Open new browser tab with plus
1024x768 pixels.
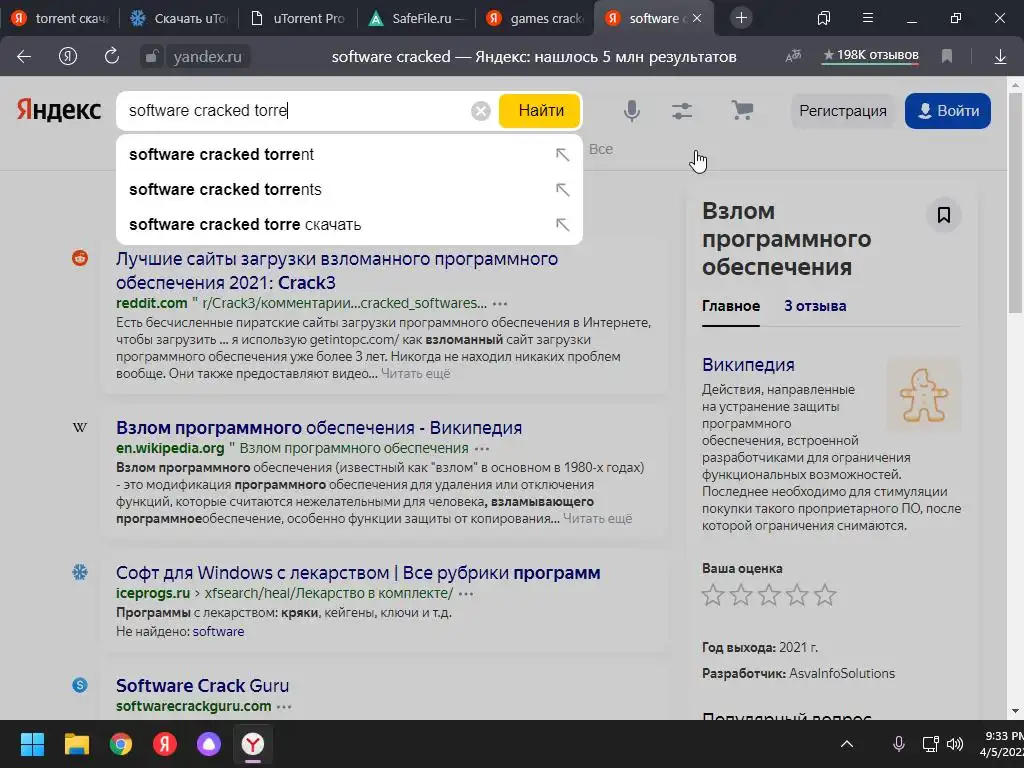[x=741, y=18]
